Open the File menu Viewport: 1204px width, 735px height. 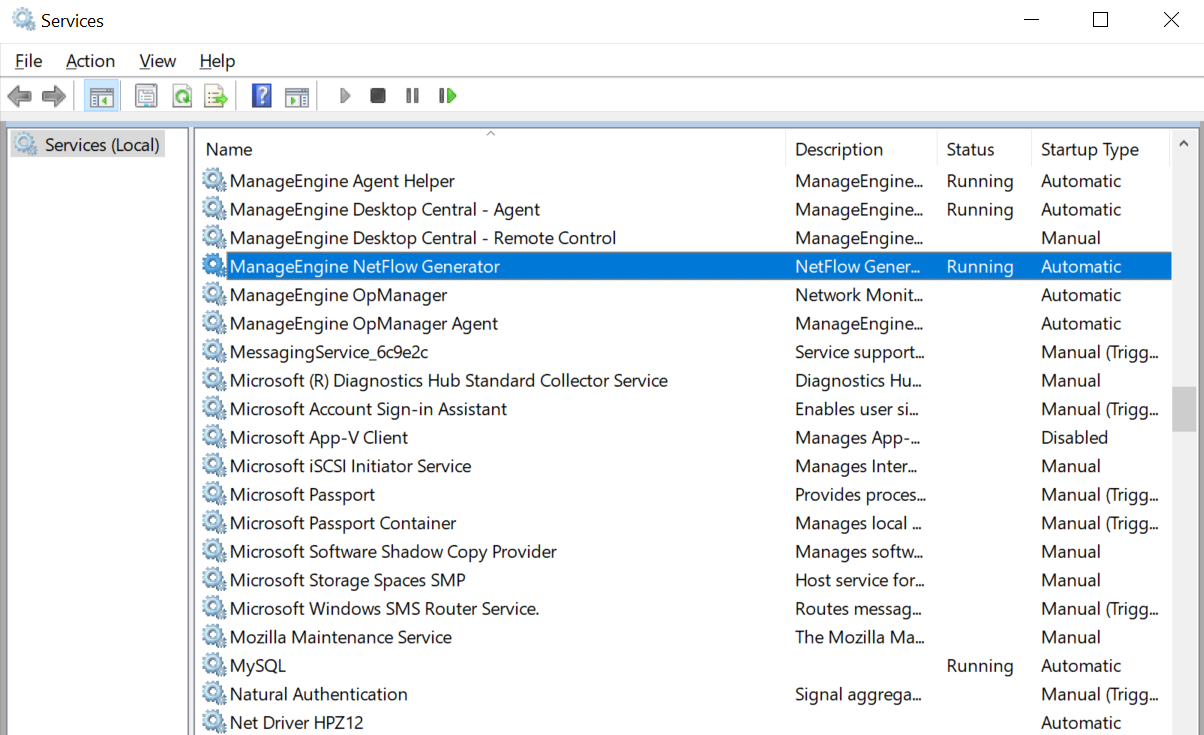click(28, 61)
